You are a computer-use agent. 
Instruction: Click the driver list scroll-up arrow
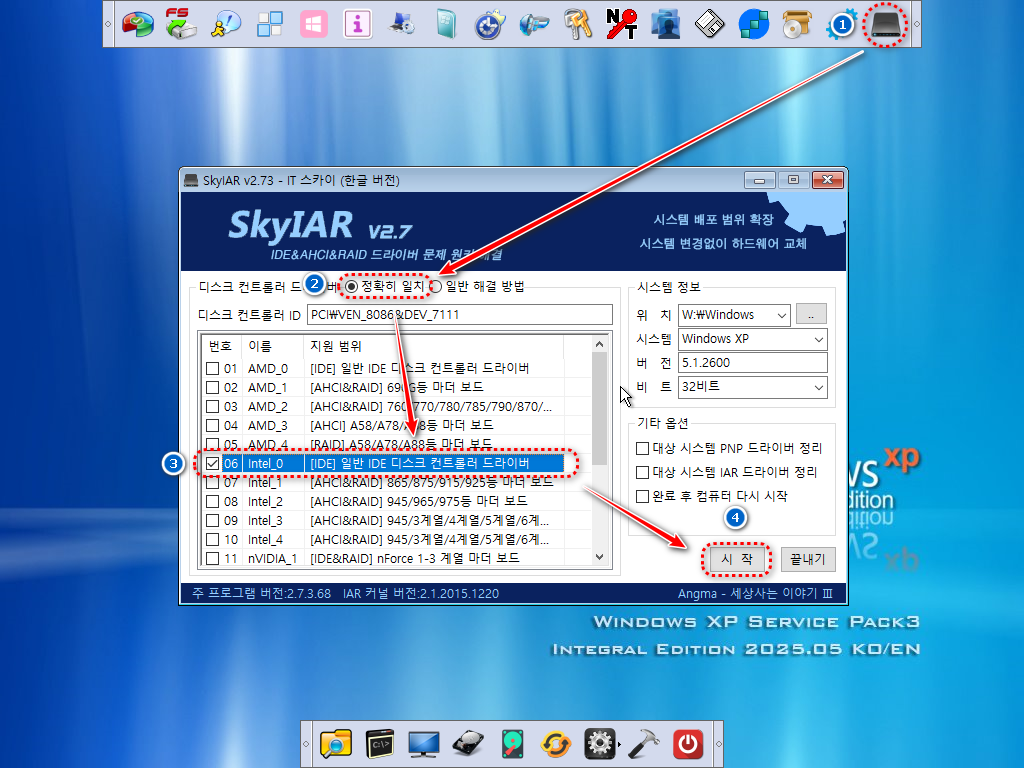600,344
